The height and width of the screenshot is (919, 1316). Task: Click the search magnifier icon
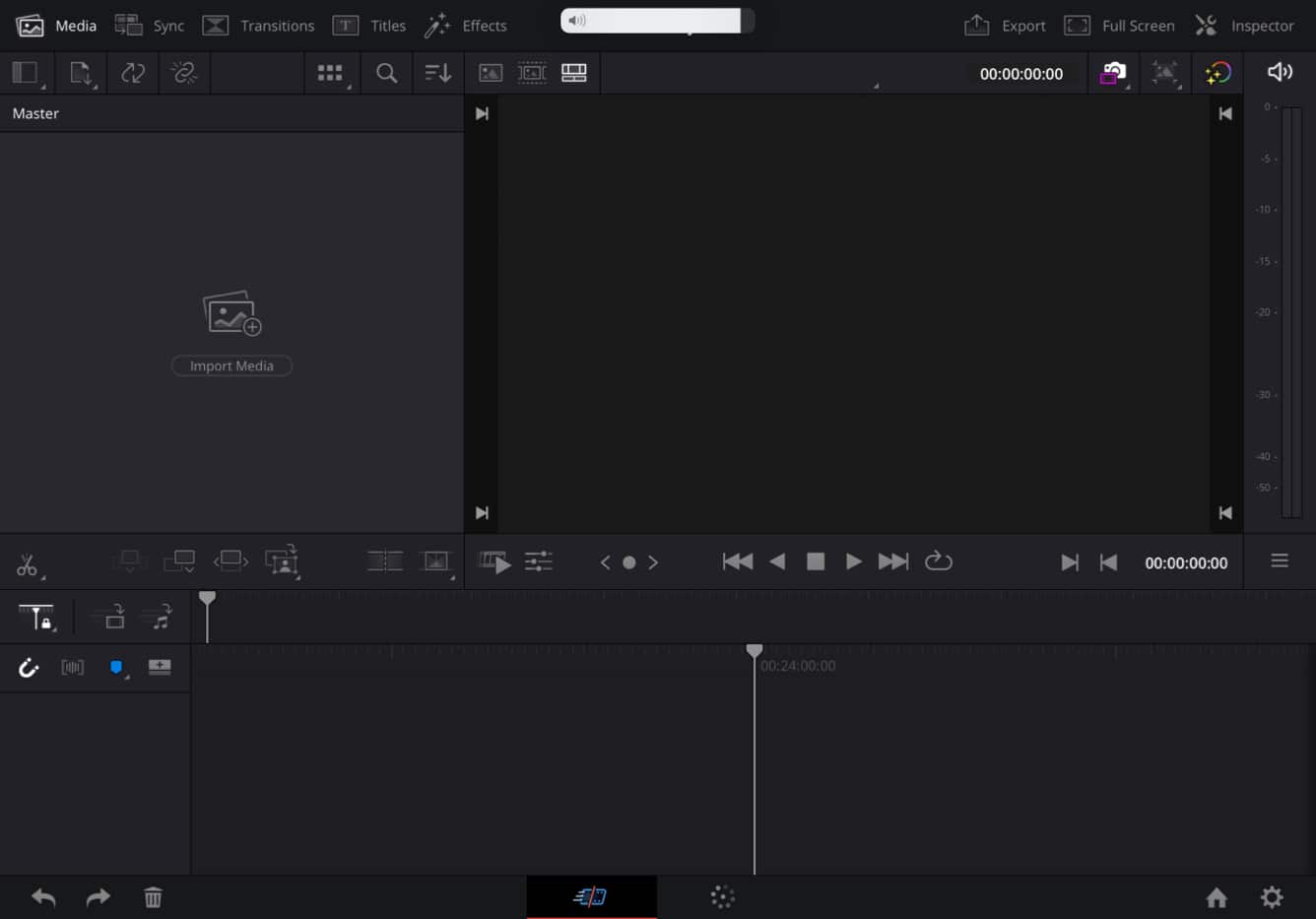387,73
